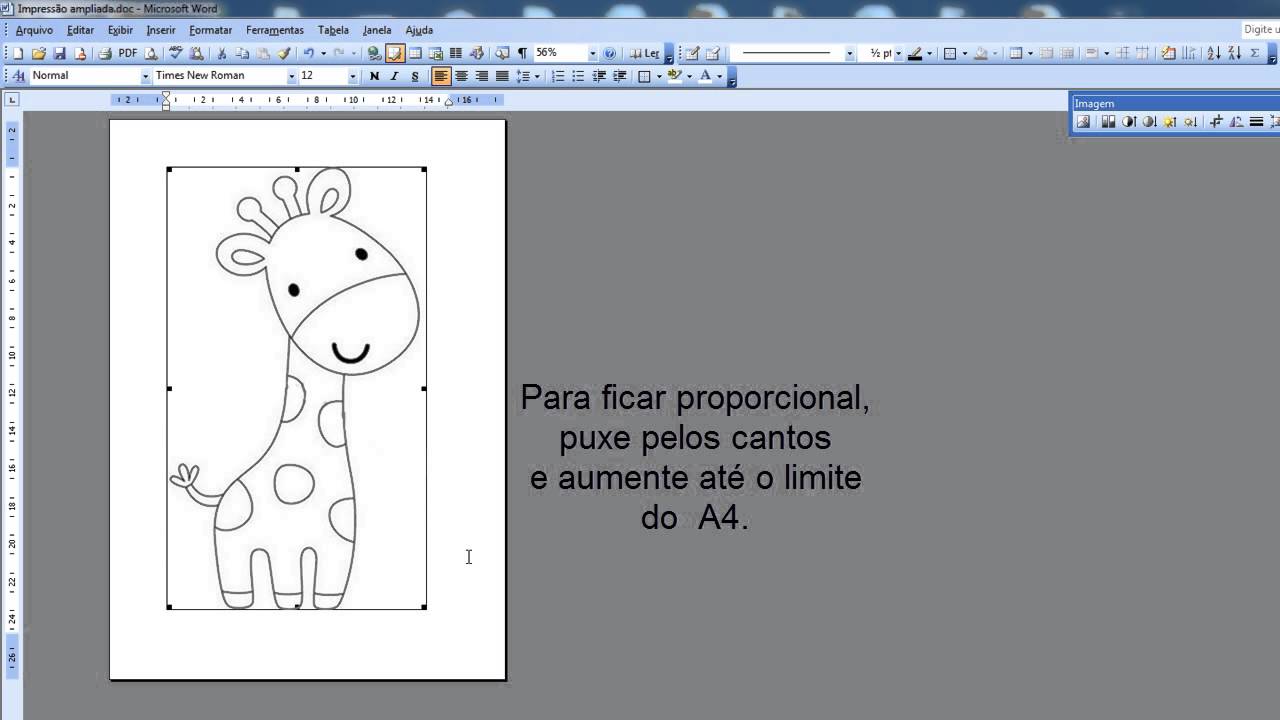Open print preview
The image size is (1280, 720).
(151, 53)
